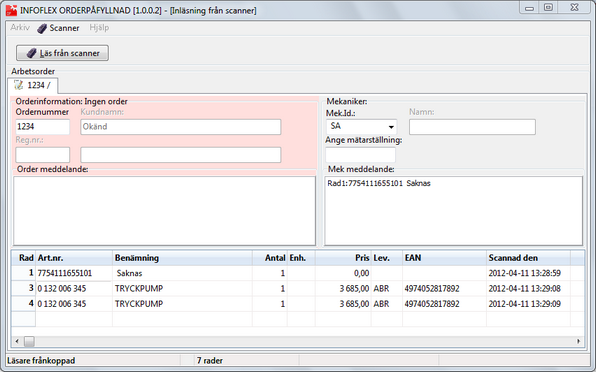Screen dimensions: 596x372
Task: Open the Hjälp menu
Action: pyautogui.click(x=99, y=28)
